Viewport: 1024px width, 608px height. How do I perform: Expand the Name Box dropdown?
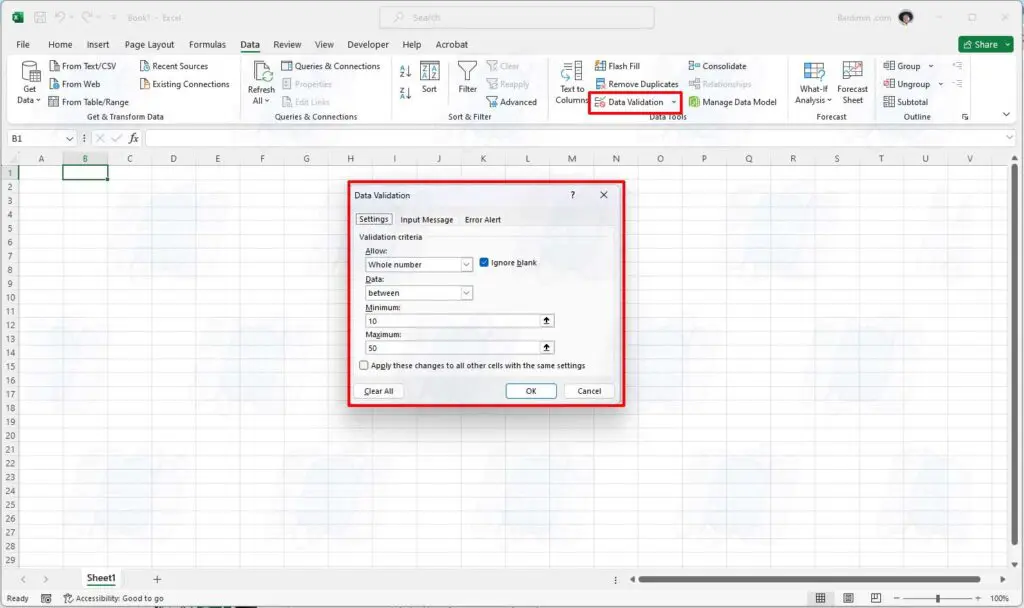pyautogui.click(x=69, y=138)
